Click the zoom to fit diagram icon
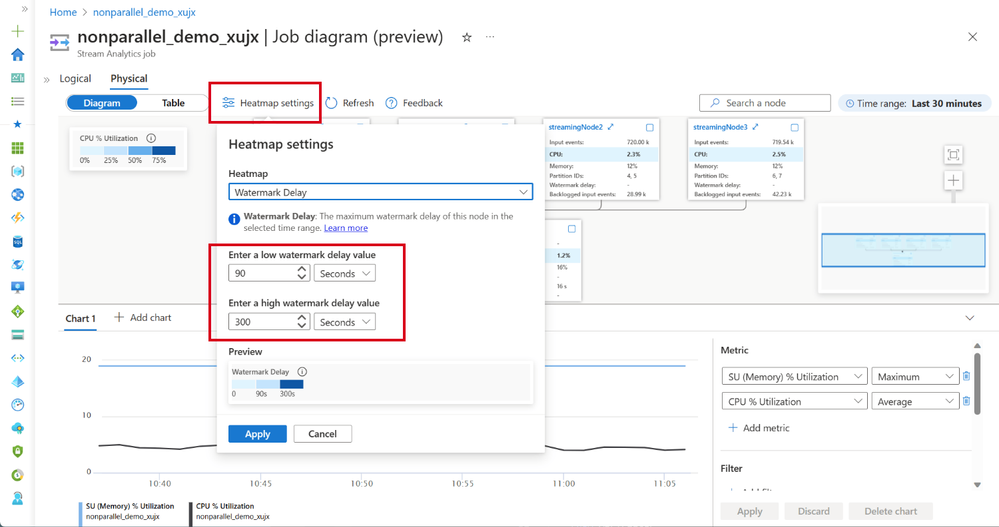The height and width of the screenshot is (527, 999). pyautogui.click(x=953, y=154)
